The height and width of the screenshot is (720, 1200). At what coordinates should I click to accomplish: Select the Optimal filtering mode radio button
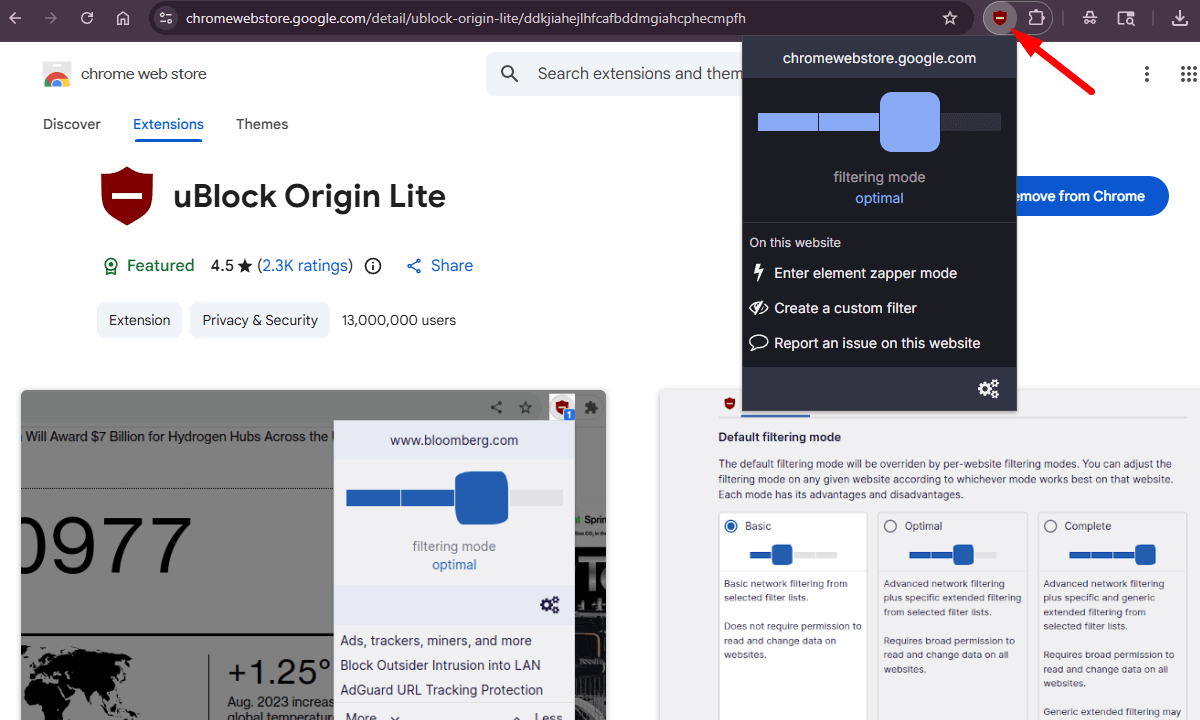point(891,525)
